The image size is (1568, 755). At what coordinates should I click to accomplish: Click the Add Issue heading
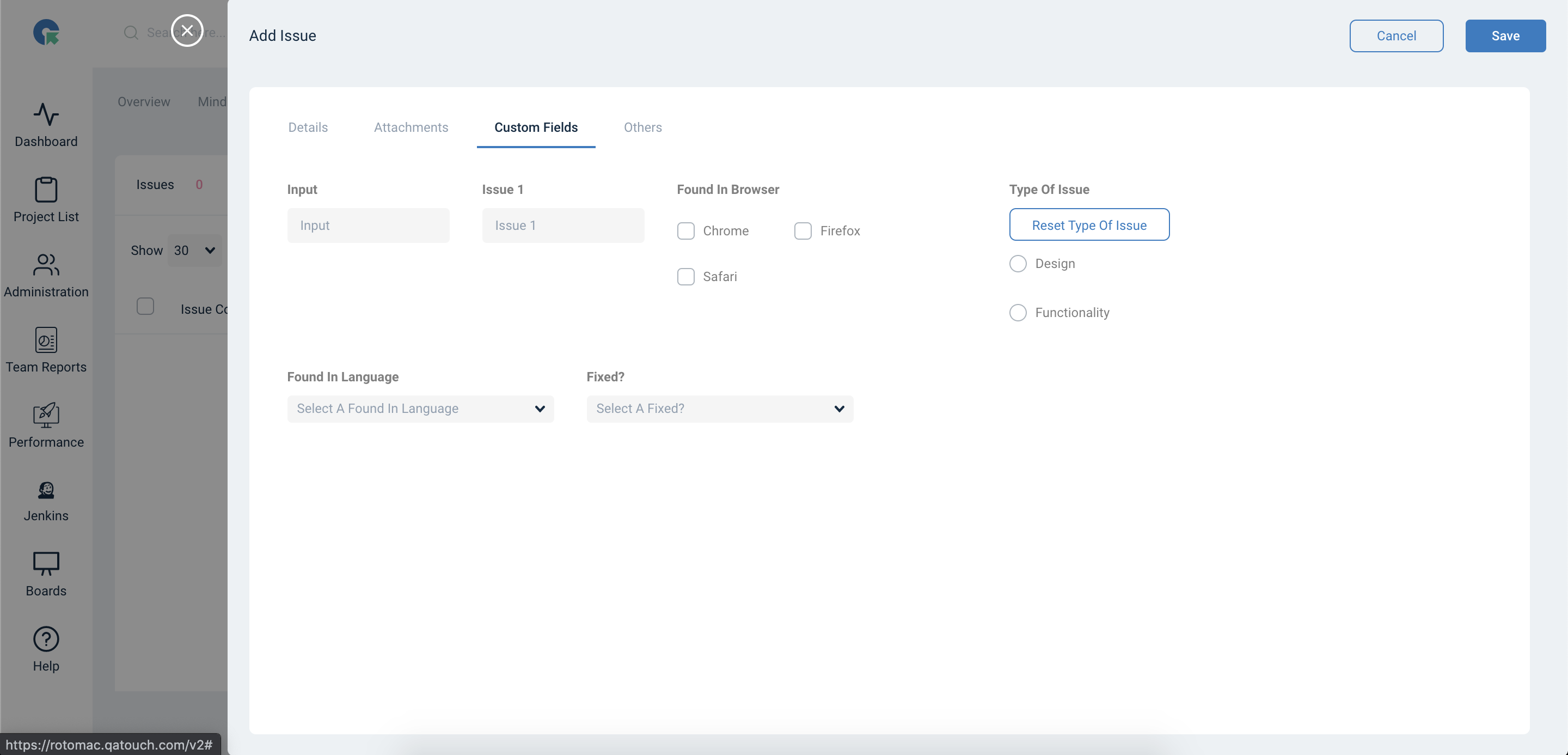pos(283,35)
